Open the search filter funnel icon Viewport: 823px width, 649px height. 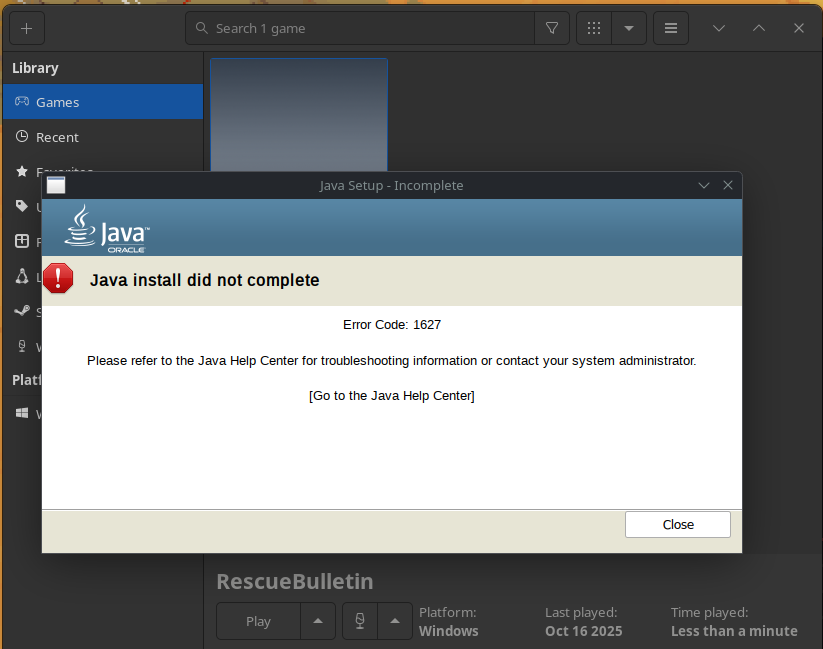point(552,28)
